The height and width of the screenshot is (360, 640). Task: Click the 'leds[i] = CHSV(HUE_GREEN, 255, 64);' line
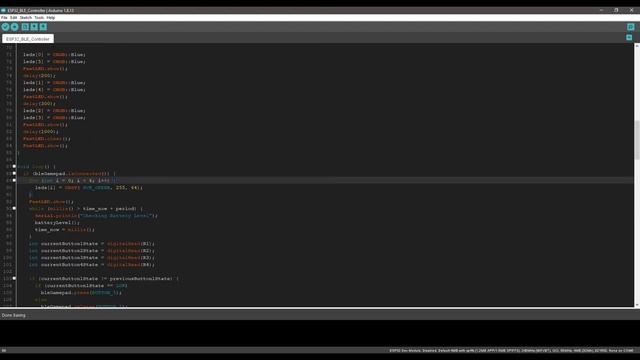click(89, 188)
